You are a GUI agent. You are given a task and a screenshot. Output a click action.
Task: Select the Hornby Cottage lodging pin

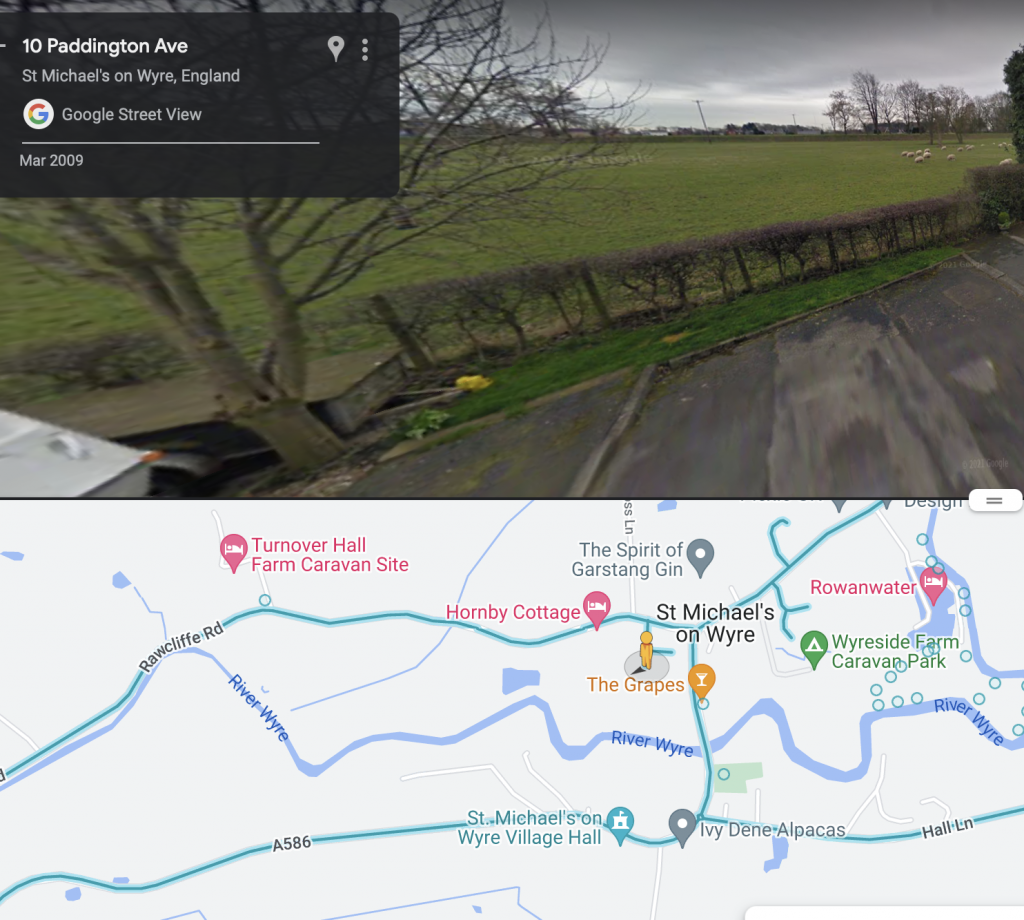click(596, 610)
